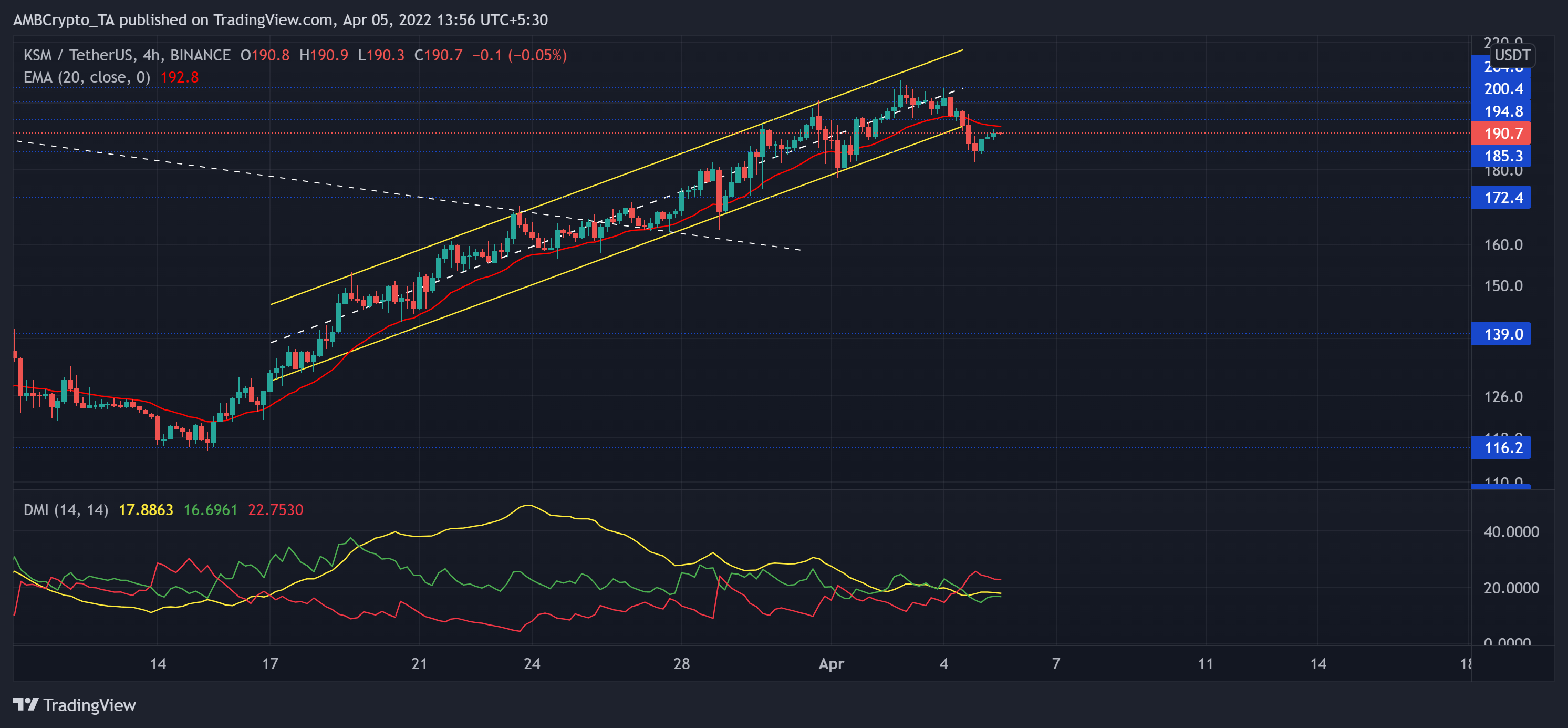Click the green +DI value 16.6961
Image resolution: width=1568 pixels, height=728 pixels.
[x=210, y=510]
